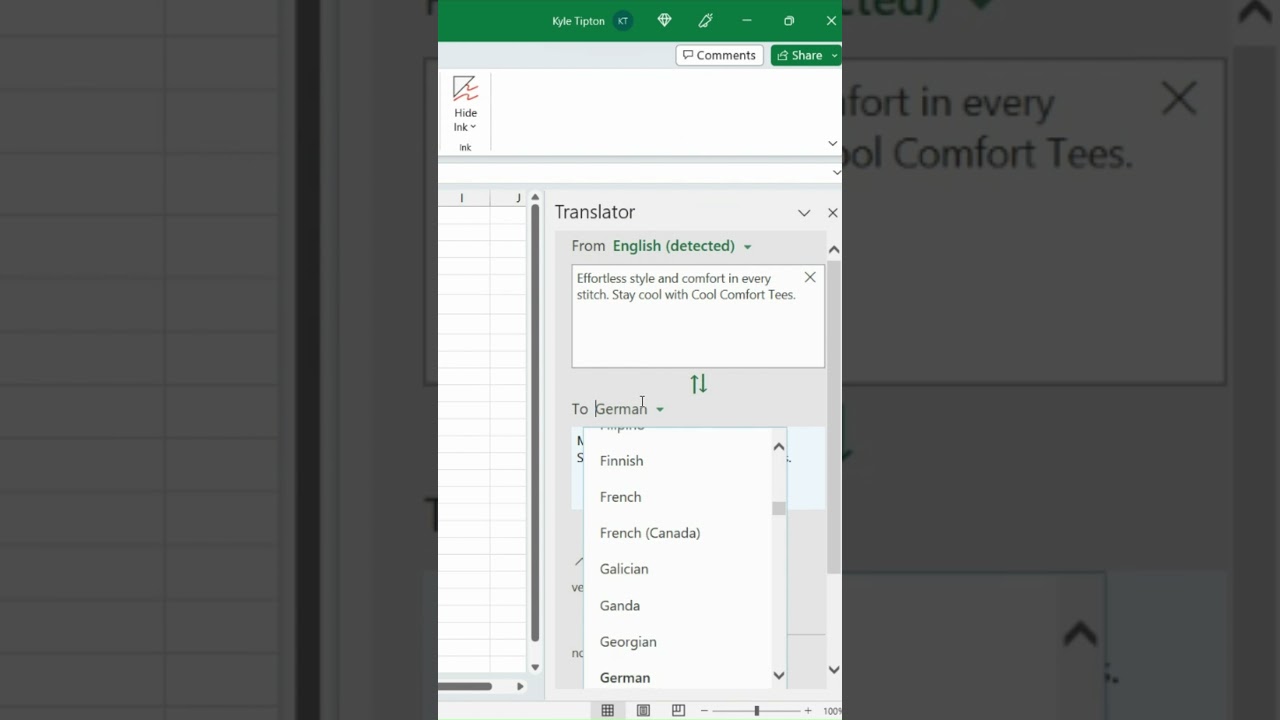Click the Share button
This screenshot has width=1280, height=720.
click(800, 55)
